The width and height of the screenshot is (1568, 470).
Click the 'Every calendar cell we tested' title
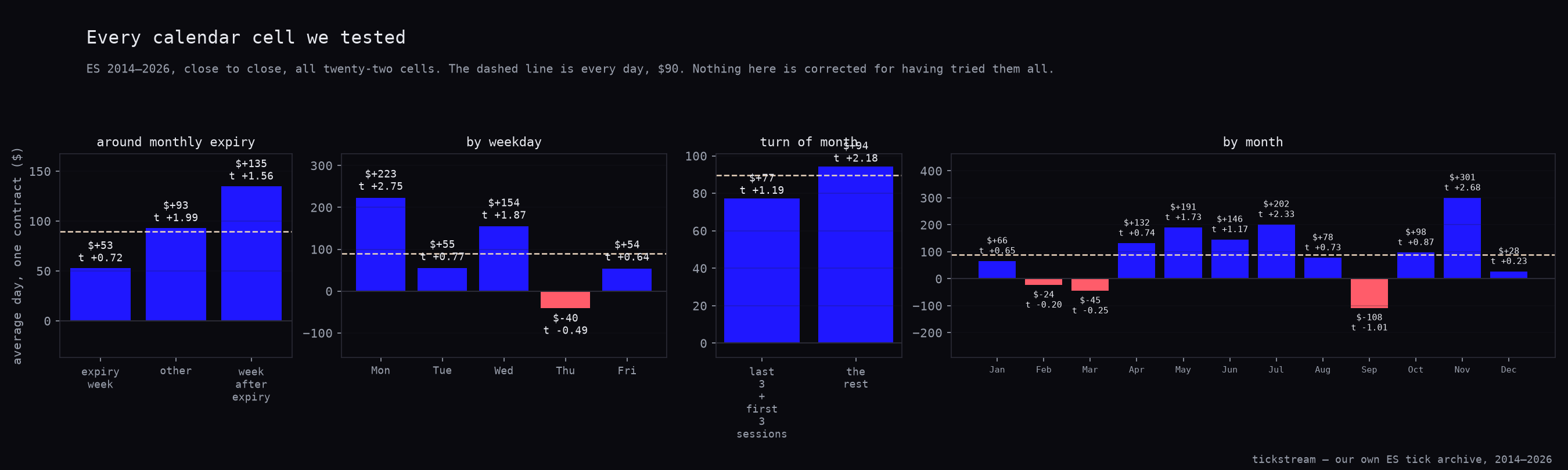[x=246, y=38]
